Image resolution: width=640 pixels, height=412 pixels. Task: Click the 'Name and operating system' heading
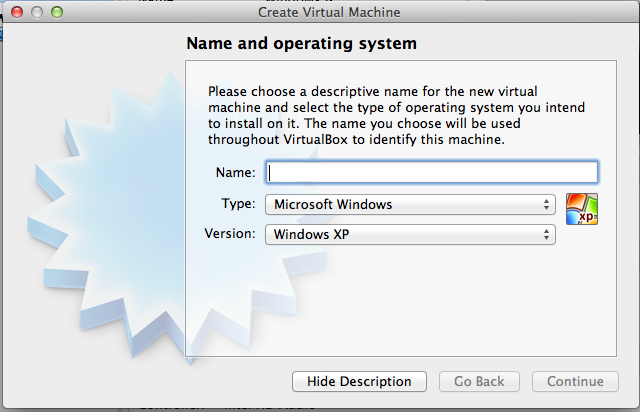click(302, 43)
